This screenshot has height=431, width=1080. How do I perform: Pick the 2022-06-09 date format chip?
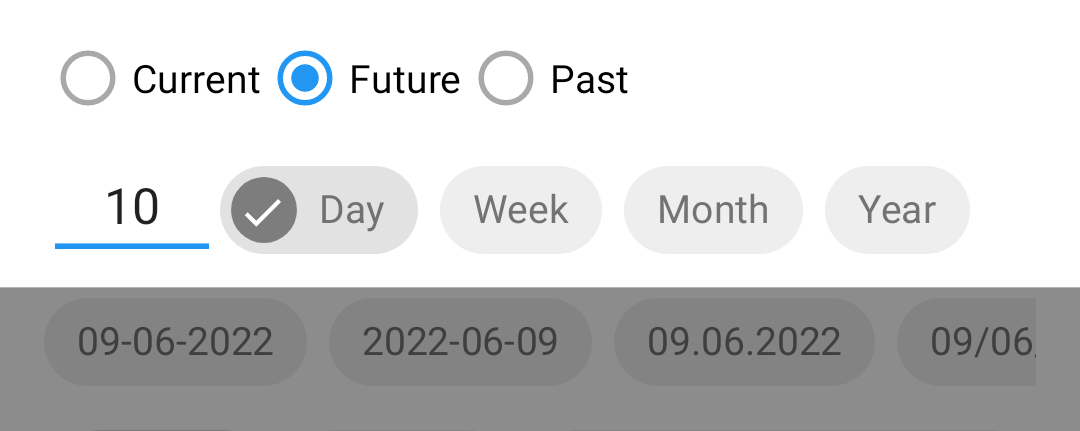(460, 341)
